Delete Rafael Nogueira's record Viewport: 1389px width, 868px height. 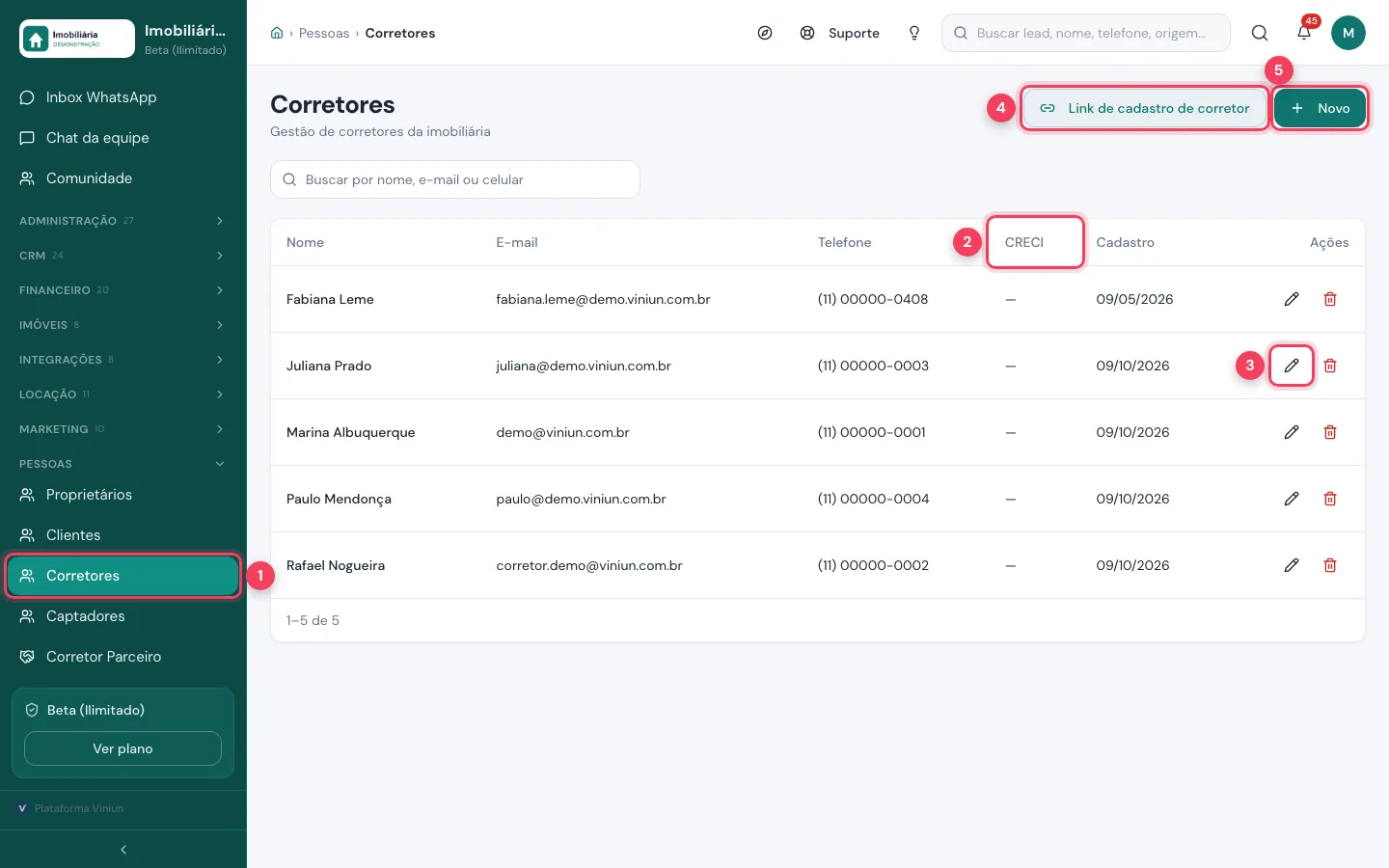pyautogui.click(x=1330, y=565)
